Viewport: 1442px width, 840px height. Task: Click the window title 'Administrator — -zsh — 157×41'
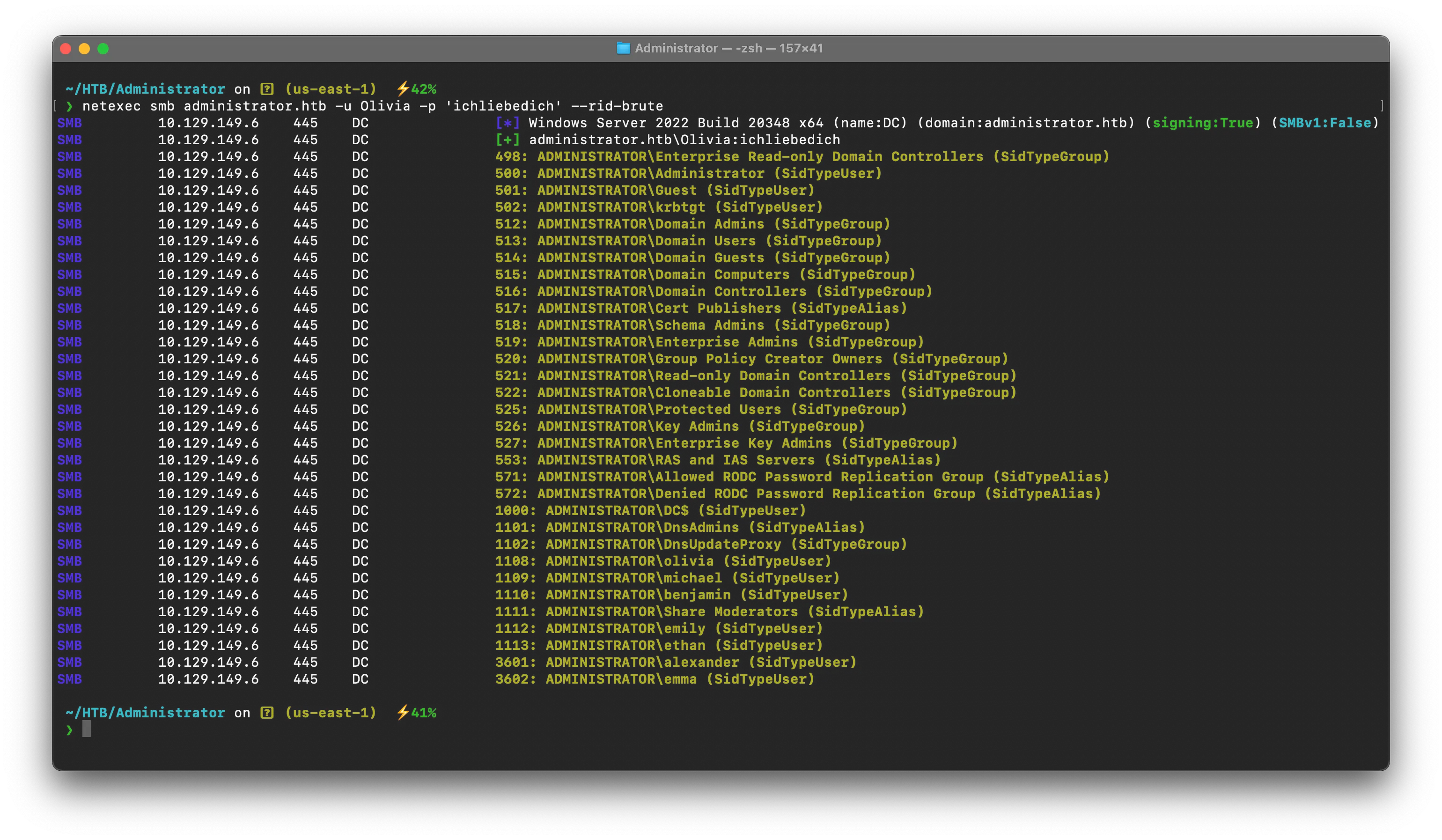(x=729, y=48)
